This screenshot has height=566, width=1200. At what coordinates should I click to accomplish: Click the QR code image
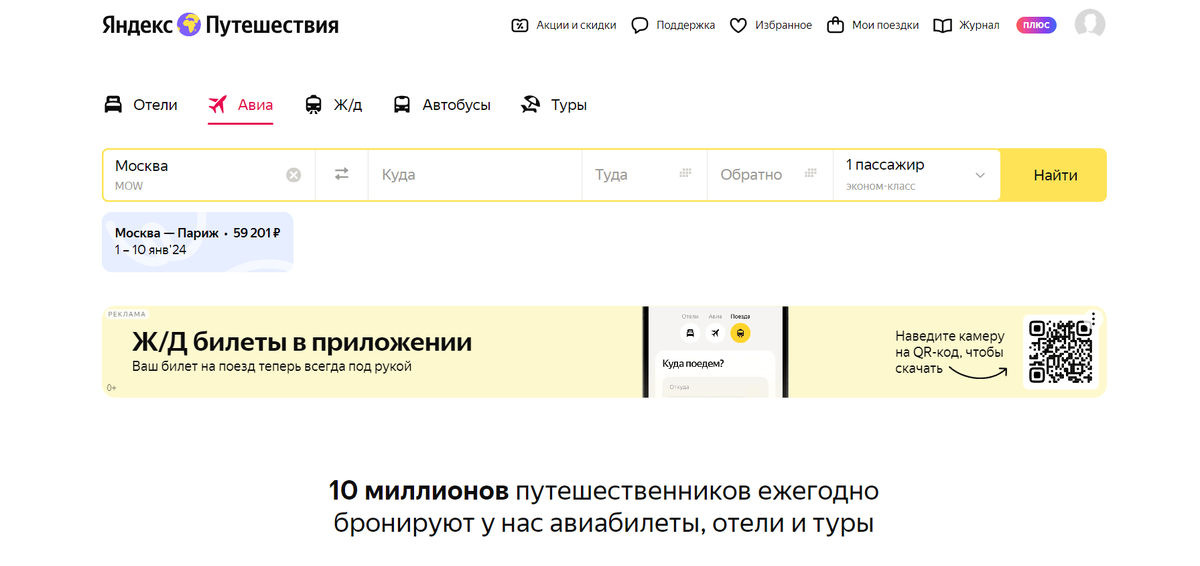pos(1060,351)
